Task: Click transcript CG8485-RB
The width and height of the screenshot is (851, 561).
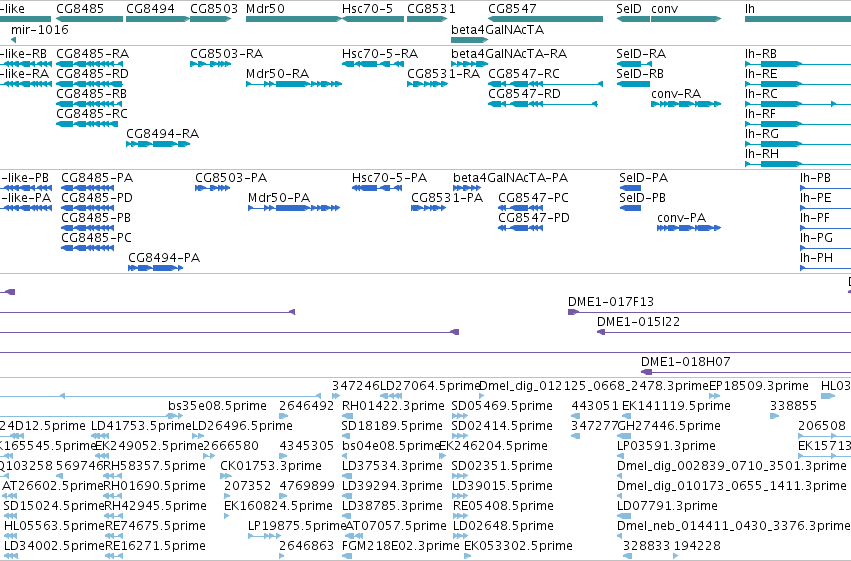Action: [x=87, y=104]
